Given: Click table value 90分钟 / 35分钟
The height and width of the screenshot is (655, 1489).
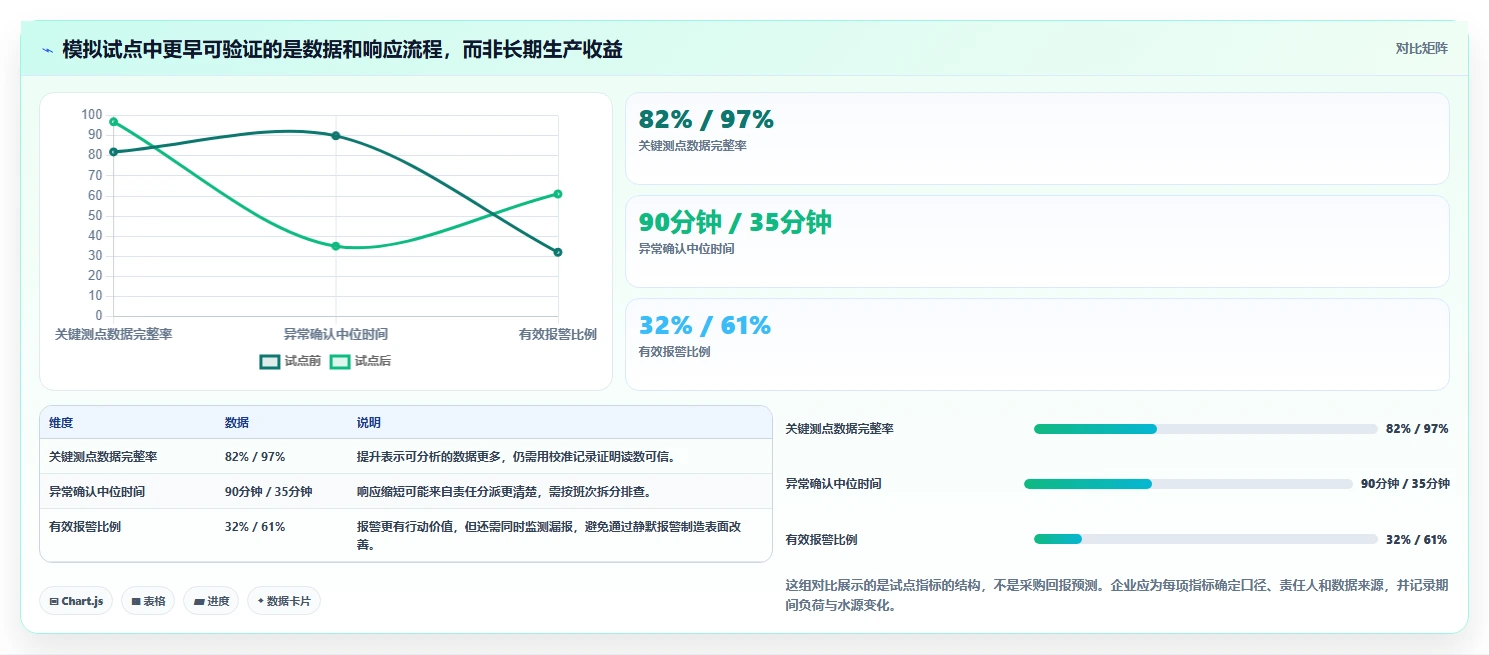Looking at the screenshot, I should tap(269, 492).
